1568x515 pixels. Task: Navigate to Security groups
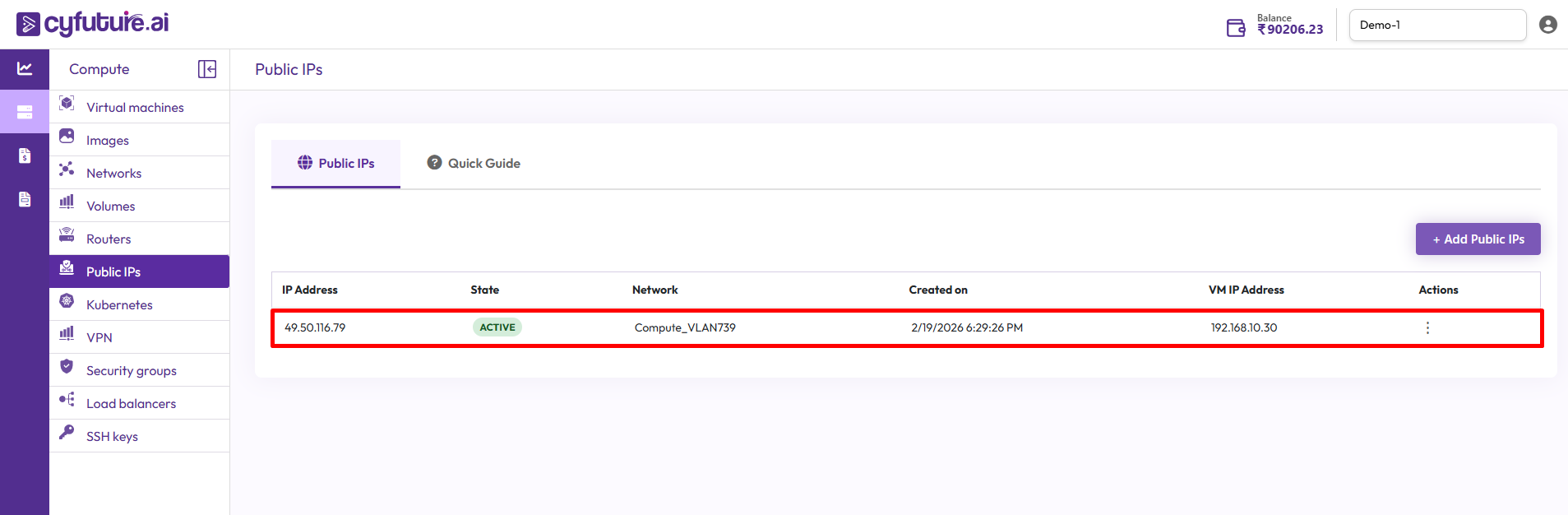coord(131,370)
